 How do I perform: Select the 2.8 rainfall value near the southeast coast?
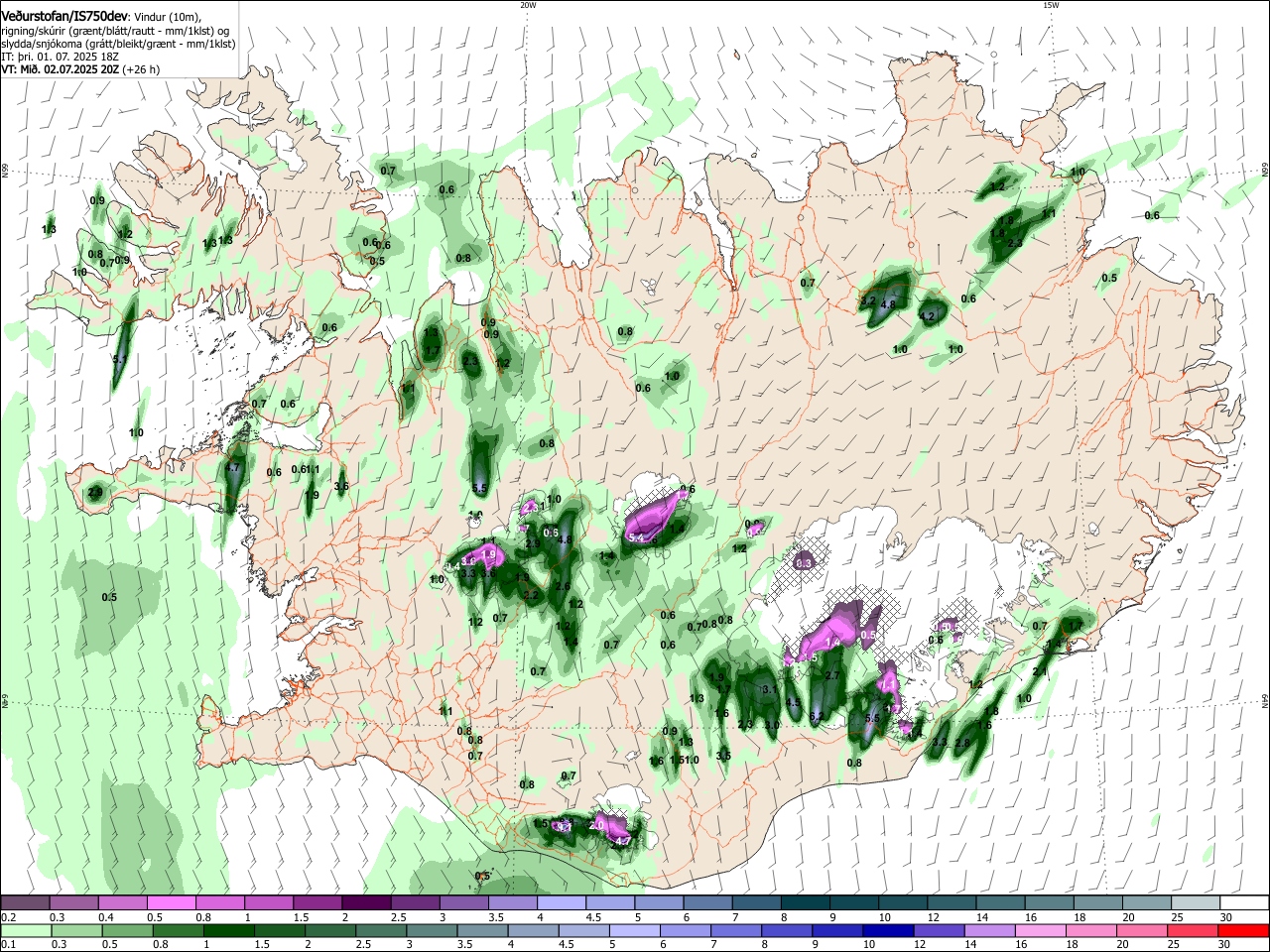point(961,743)
